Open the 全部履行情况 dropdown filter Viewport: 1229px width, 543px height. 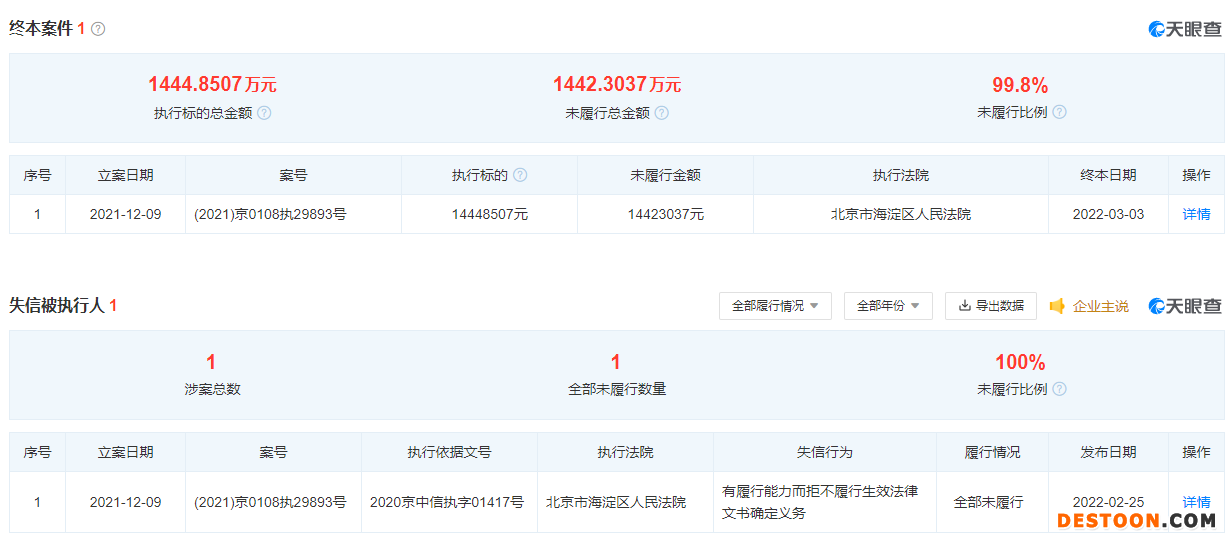pyautogui.click(x=775, y=306)
